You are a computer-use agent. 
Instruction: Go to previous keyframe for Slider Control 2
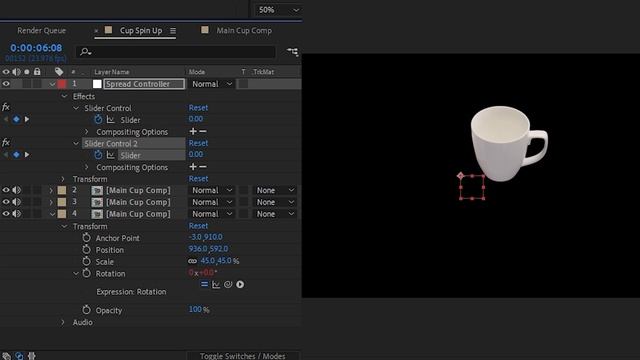(x=6, y=155)
